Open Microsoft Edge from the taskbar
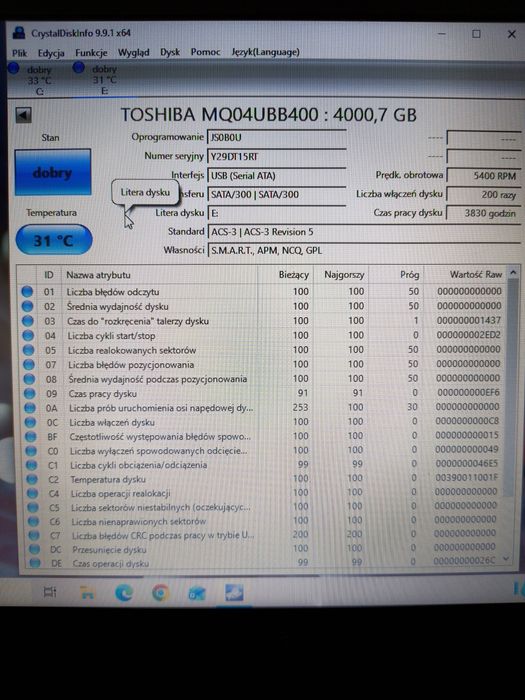This screenshot has width=525, height=700. click(x=124, y=592)
